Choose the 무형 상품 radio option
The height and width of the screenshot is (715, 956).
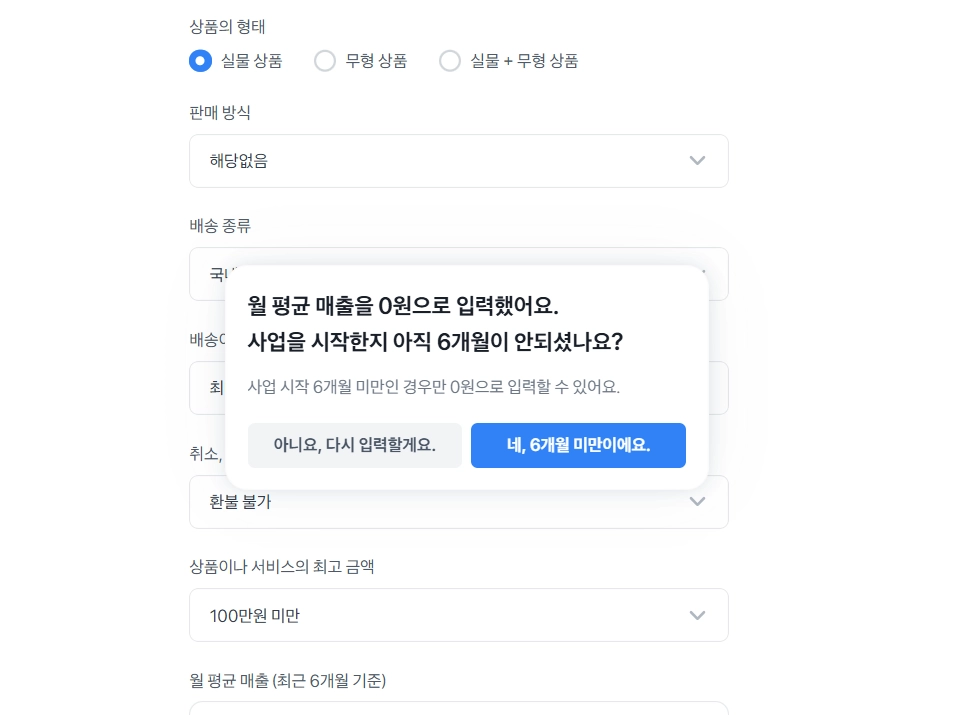(x=325, y=61)
